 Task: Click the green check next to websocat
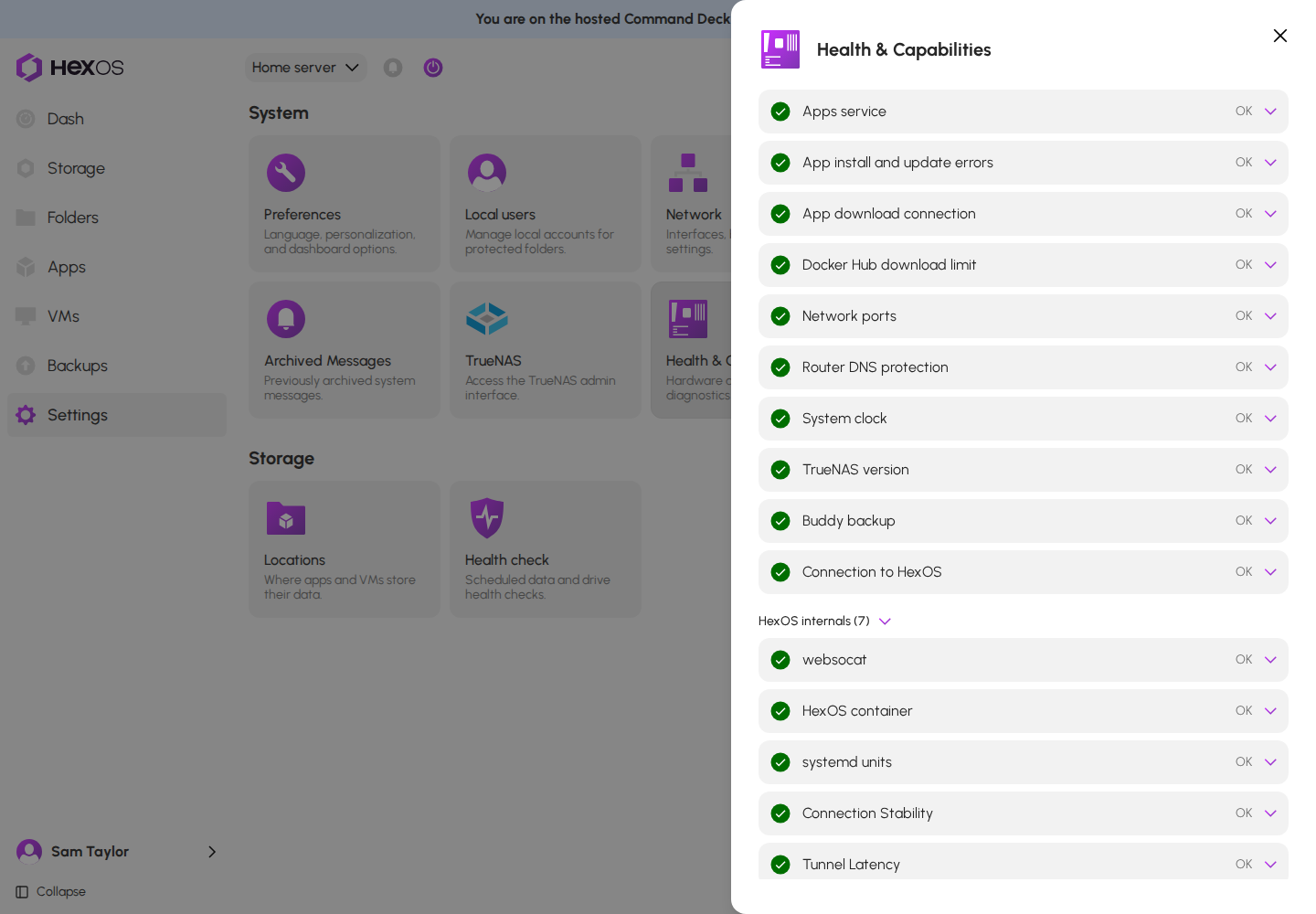coord(780,660)
